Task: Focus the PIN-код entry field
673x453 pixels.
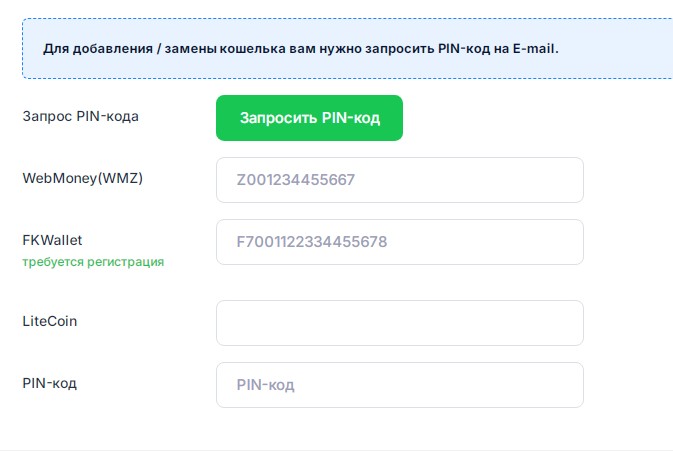Action: [x=399, y=385]
